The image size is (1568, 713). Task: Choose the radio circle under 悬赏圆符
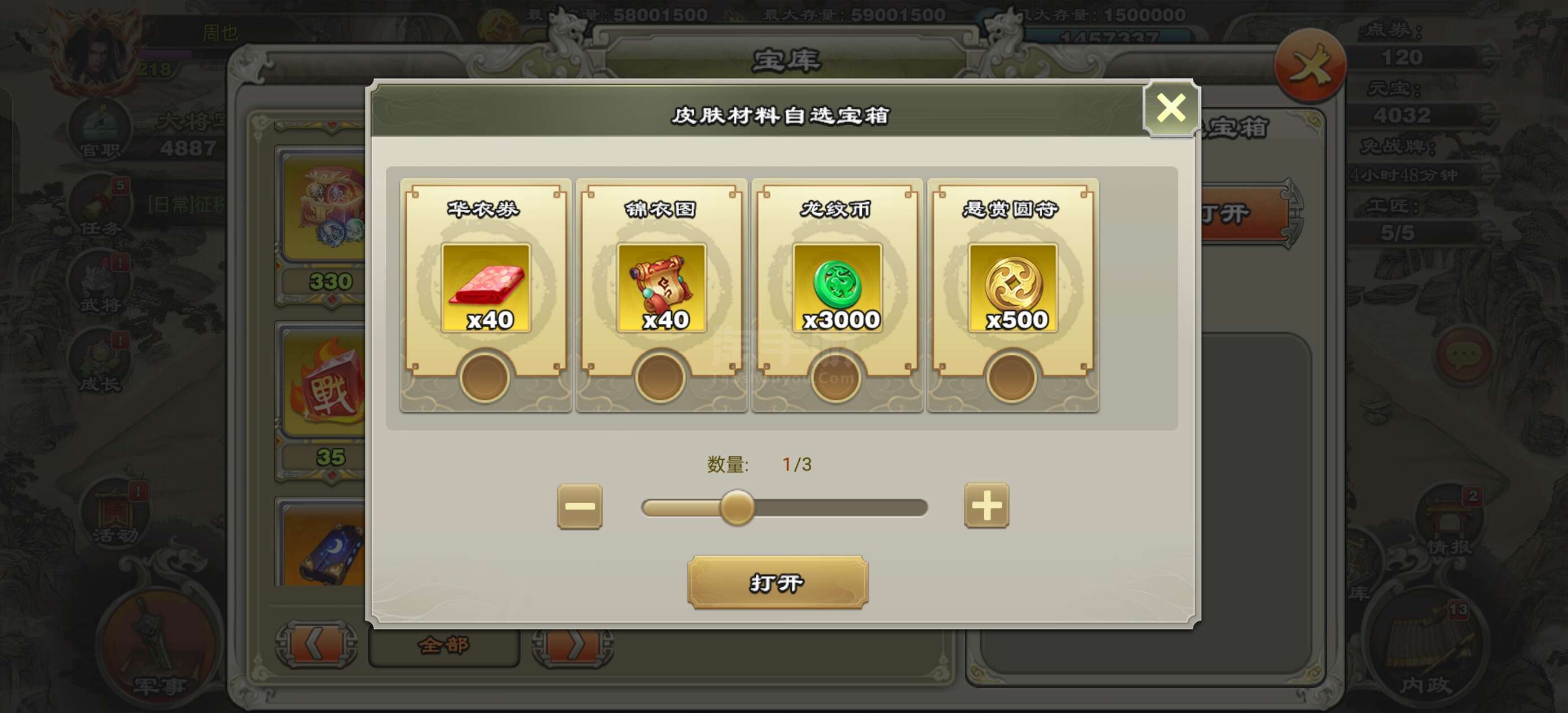1012,377
